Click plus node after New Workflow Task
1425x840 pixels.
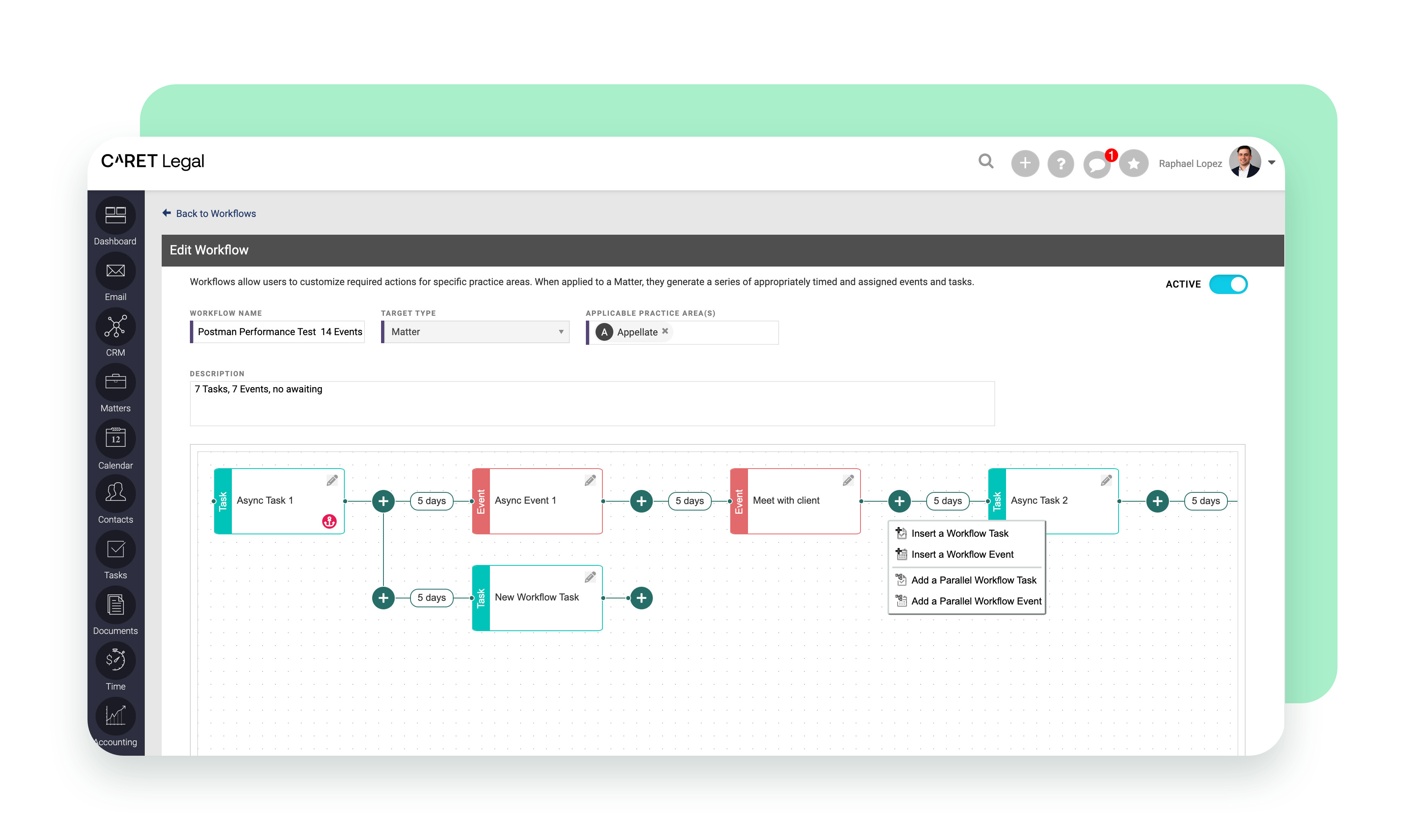click(x=641, y=598)
